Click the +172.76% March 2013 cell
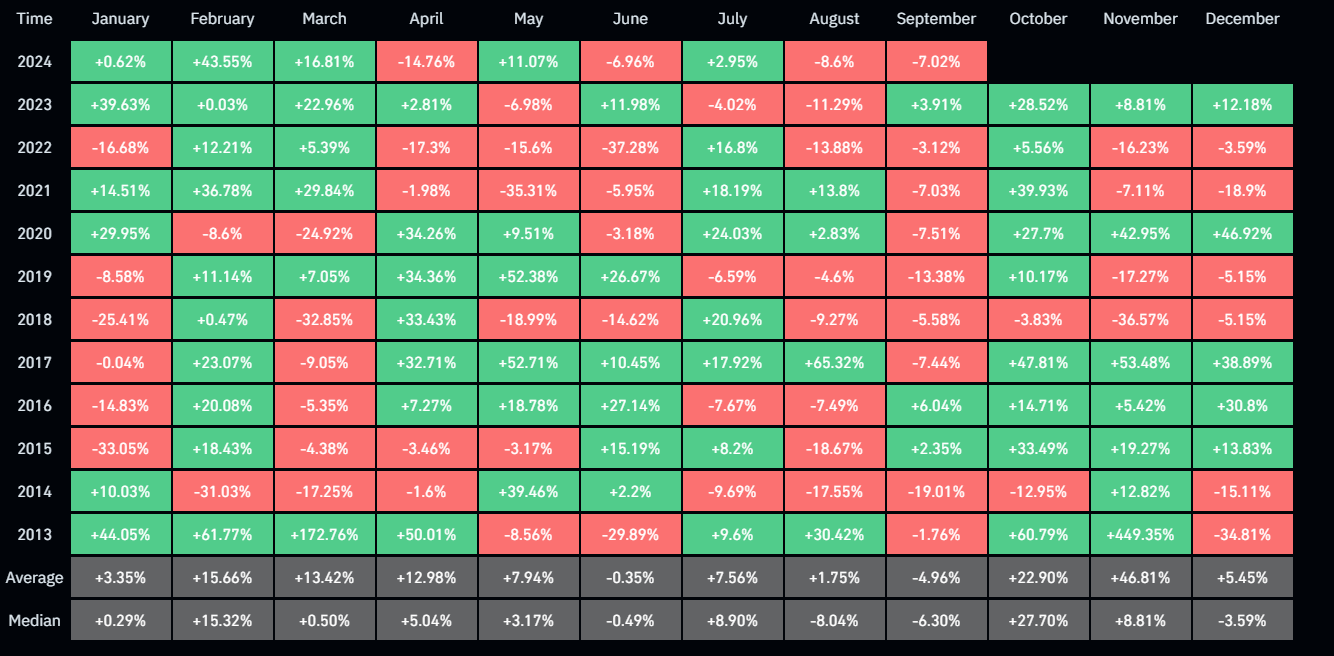Viewport: 1334px width, 656px height. click(324, 535)
